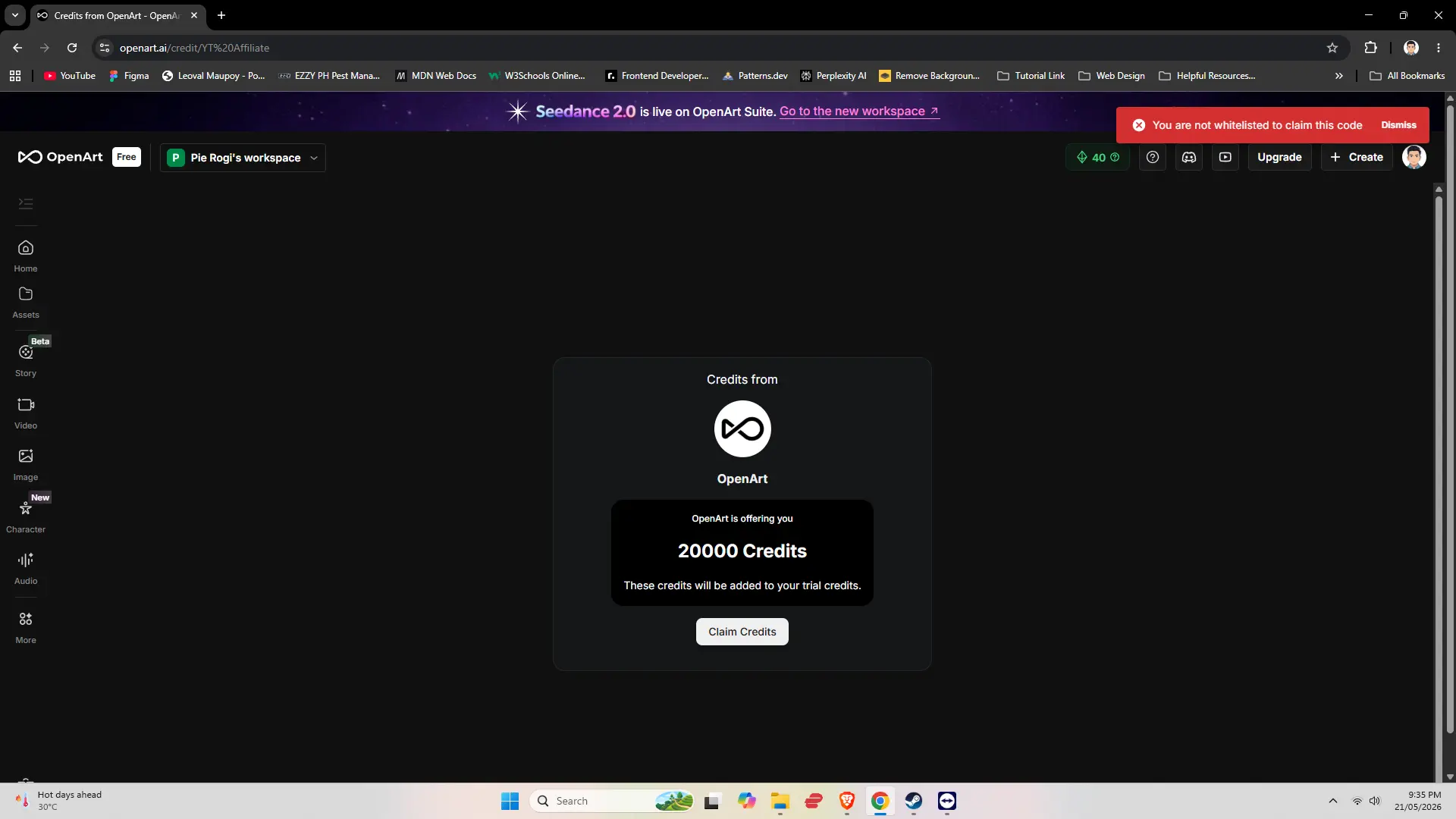The image size is (1456, 819).
Task: Open browser extensions puzzle icon
Action: (x=1370, y=48)
